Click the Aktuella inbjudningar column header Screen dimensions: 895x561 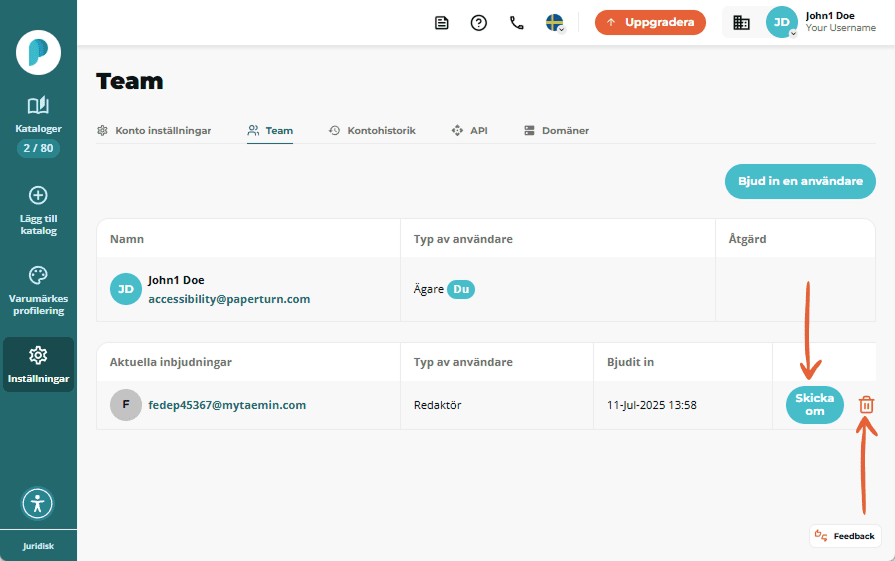pyautogui.click(x=171, y=362)
